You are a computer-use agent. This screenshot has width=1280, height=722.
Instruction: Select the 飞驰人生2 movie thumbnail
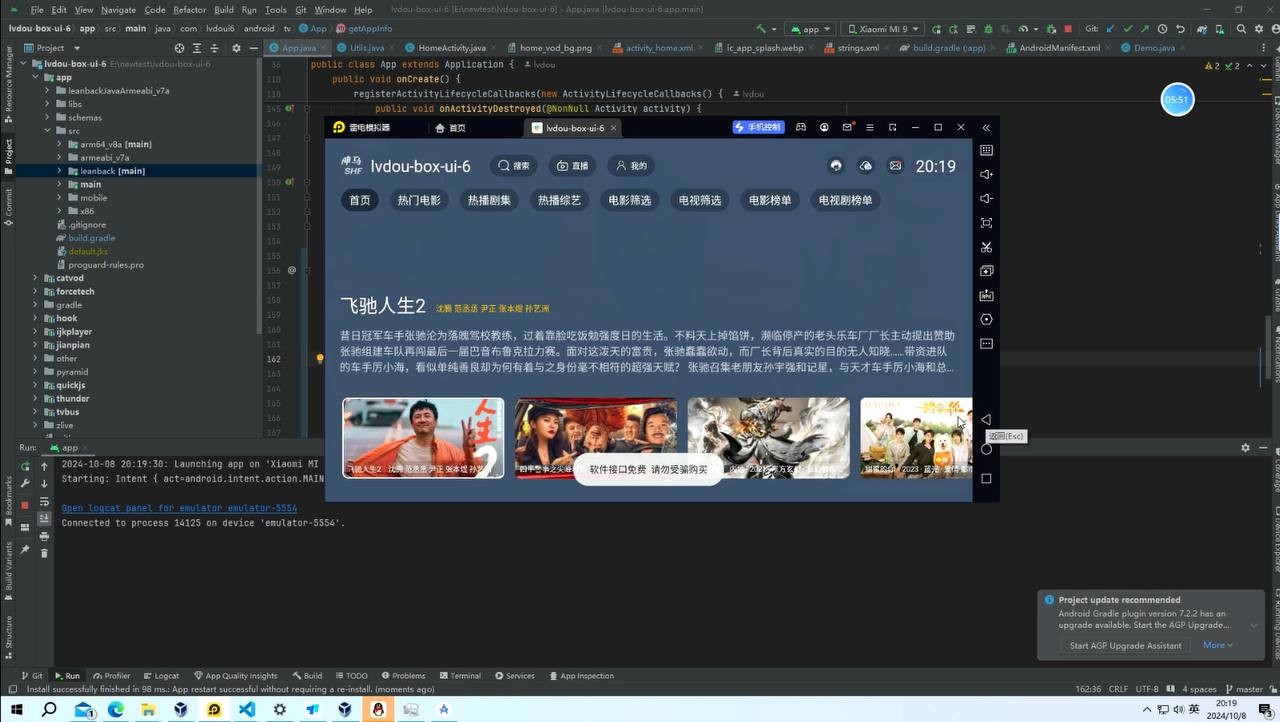click(x=423, y=438)
